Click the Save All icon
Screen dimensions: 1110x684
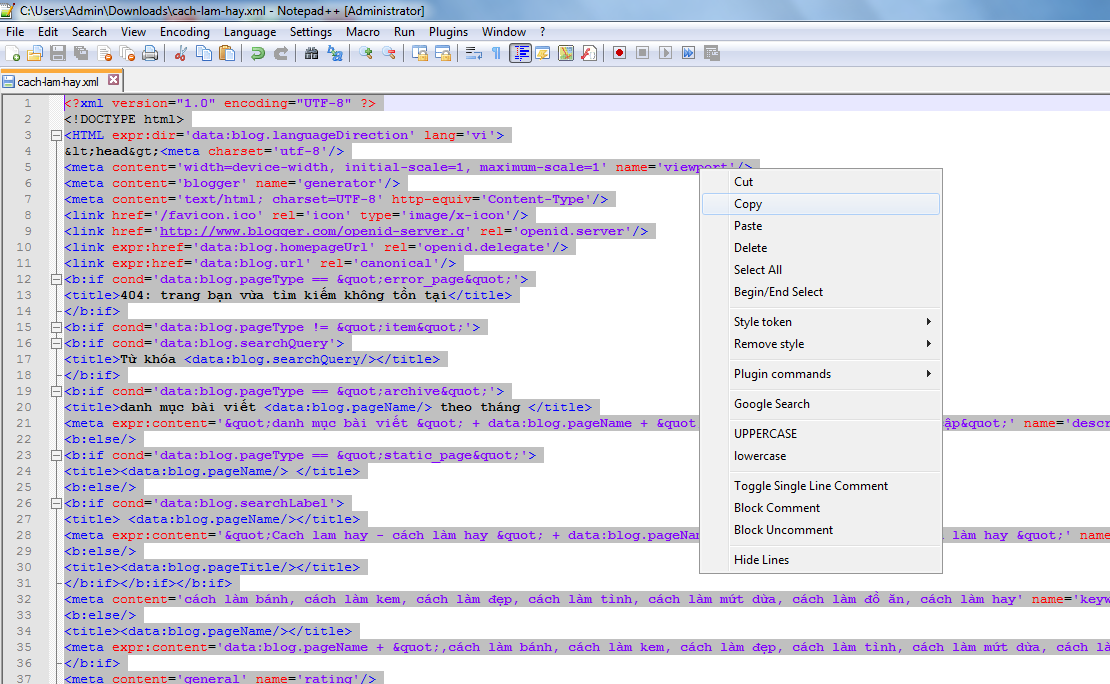[81, 53]
